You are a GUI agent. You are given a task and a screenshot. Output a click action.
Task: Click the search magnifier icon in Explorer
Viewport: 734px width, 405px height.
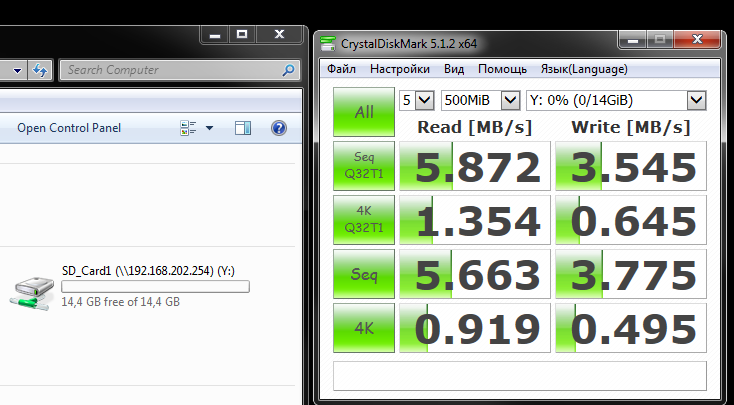click(289, 70)
